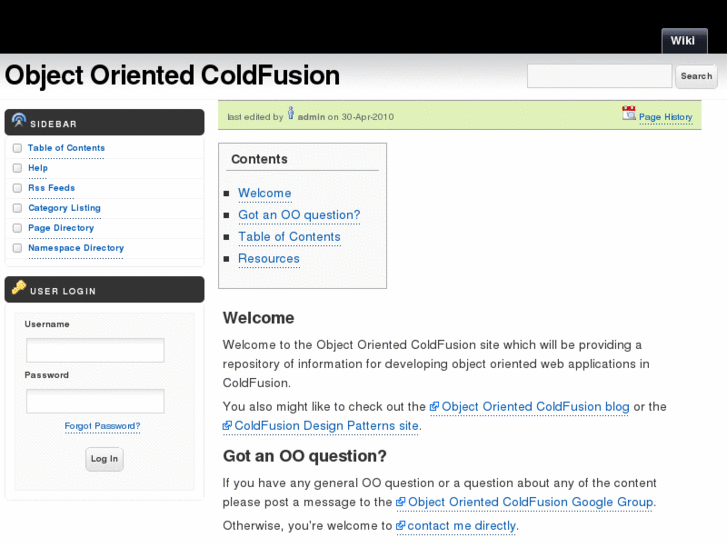The image size is (727, 545).
Task: Open the Wiki tab
Action: coord(684,41)
